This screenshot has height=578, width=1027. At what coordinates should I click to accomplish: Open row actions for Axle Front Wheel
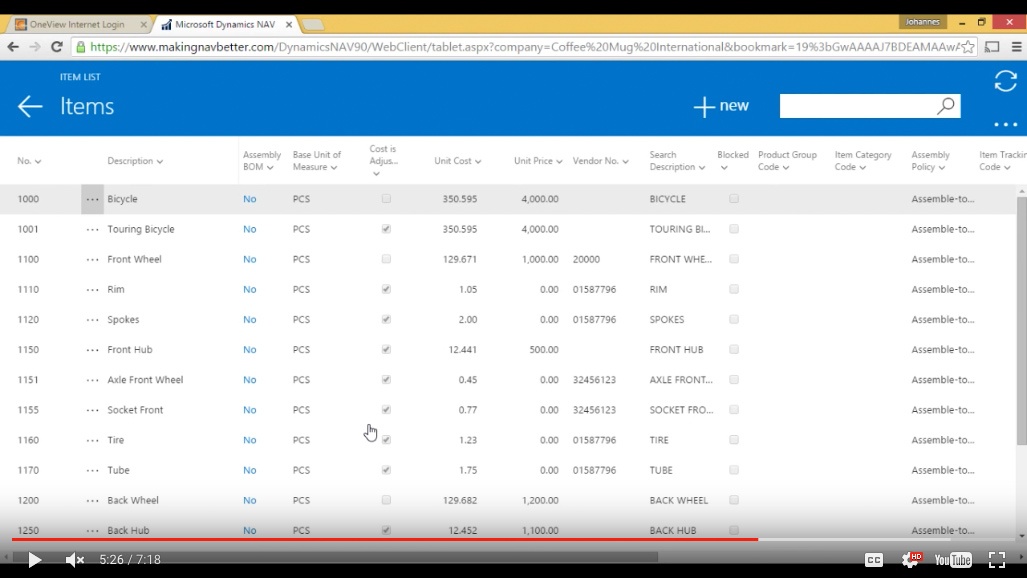coord(92,380)
